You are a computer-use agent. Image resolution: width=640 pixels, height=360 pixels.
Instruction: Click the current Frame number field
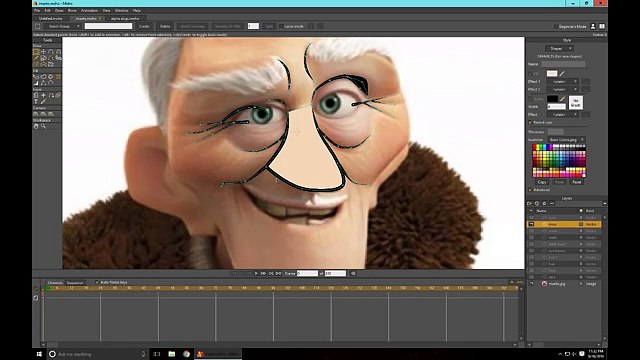point(307,273)
